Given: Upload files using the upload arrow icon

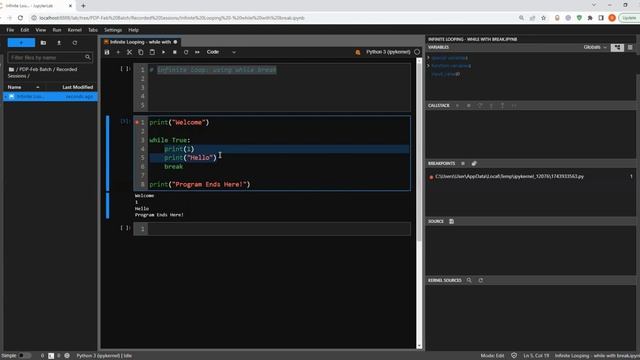Looking at the screenshot, I should pyautogui.click(x=59, y=43).
